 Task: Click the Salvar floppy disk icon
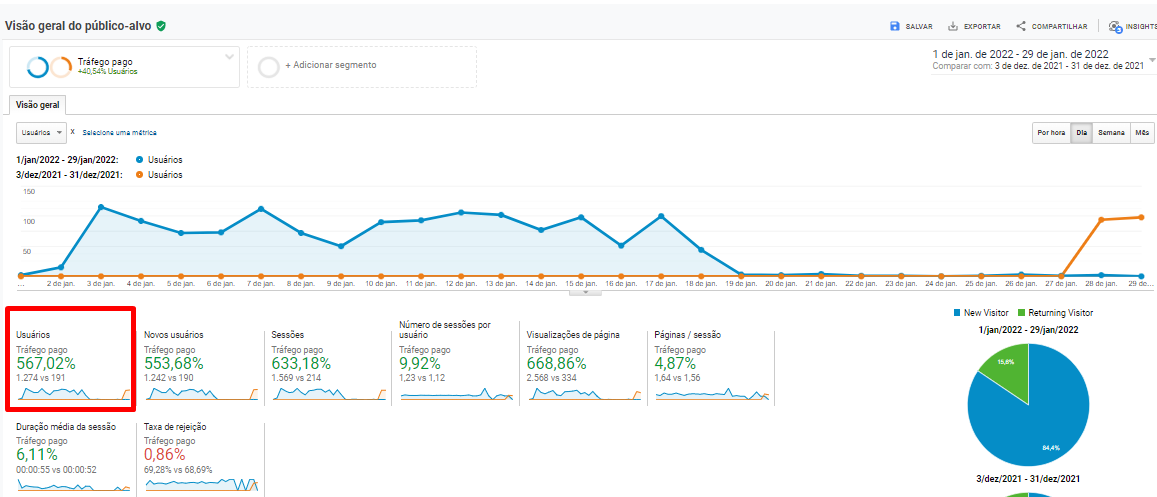coord(895,26)
